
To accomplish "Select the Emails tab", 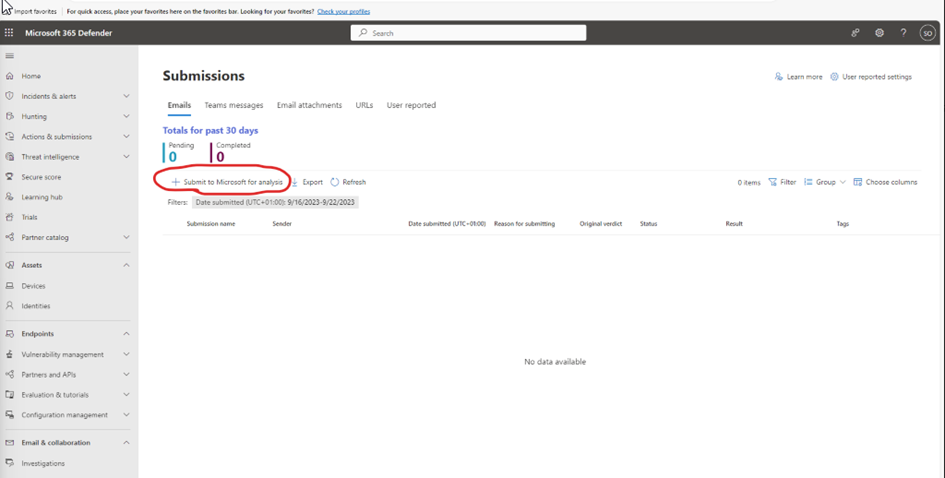I will pos(179,105).
